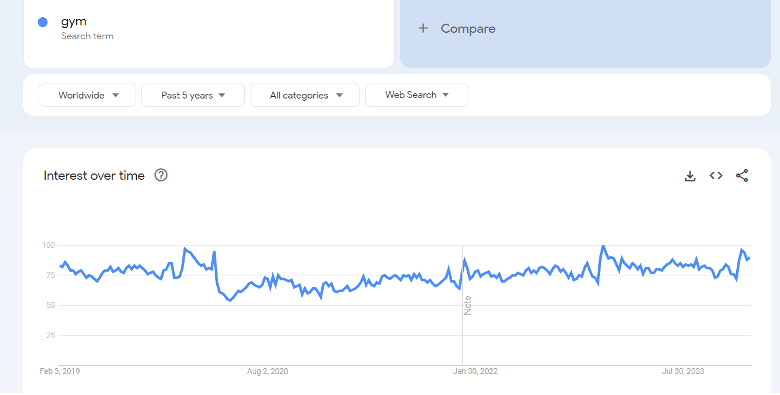
Task: Click the Note marker on chart
Action: tap(468, 305)
